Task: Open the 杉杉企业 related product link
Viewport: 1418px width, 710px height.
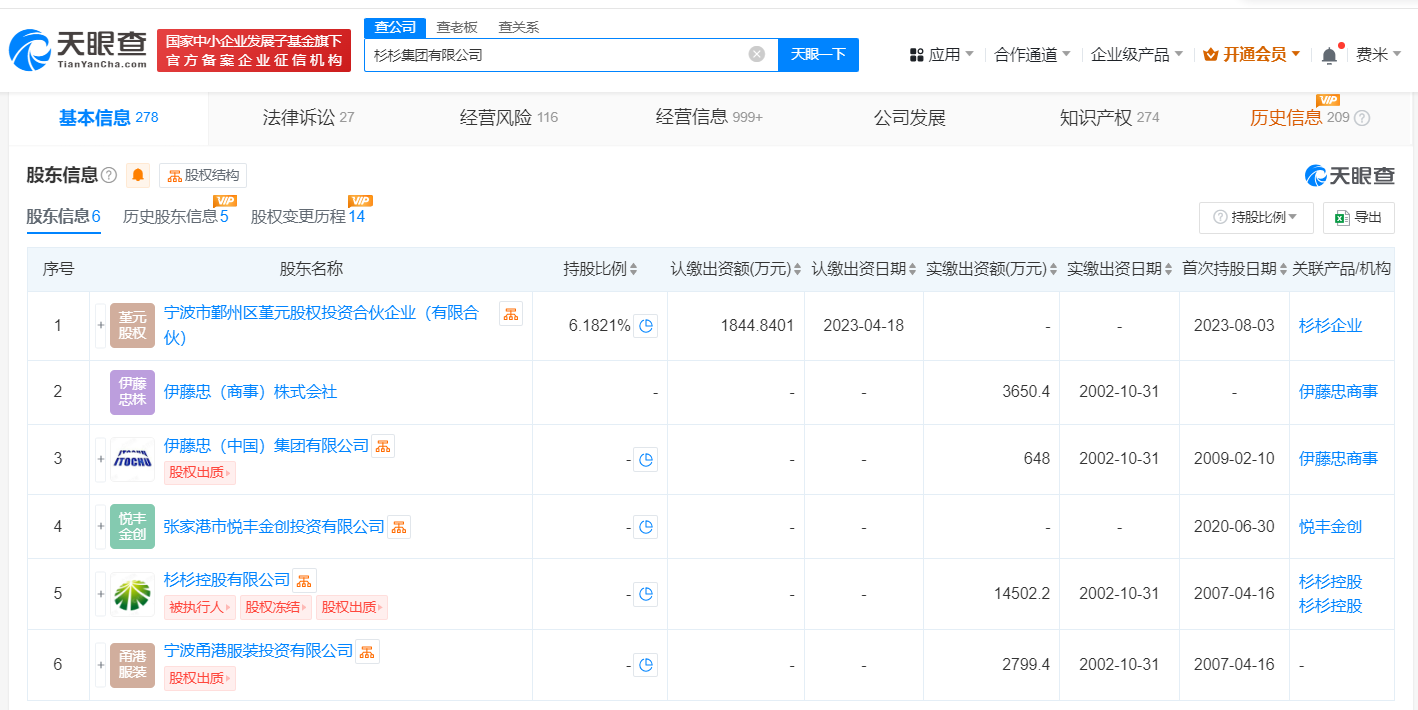Action: (x=1331, y=326)
